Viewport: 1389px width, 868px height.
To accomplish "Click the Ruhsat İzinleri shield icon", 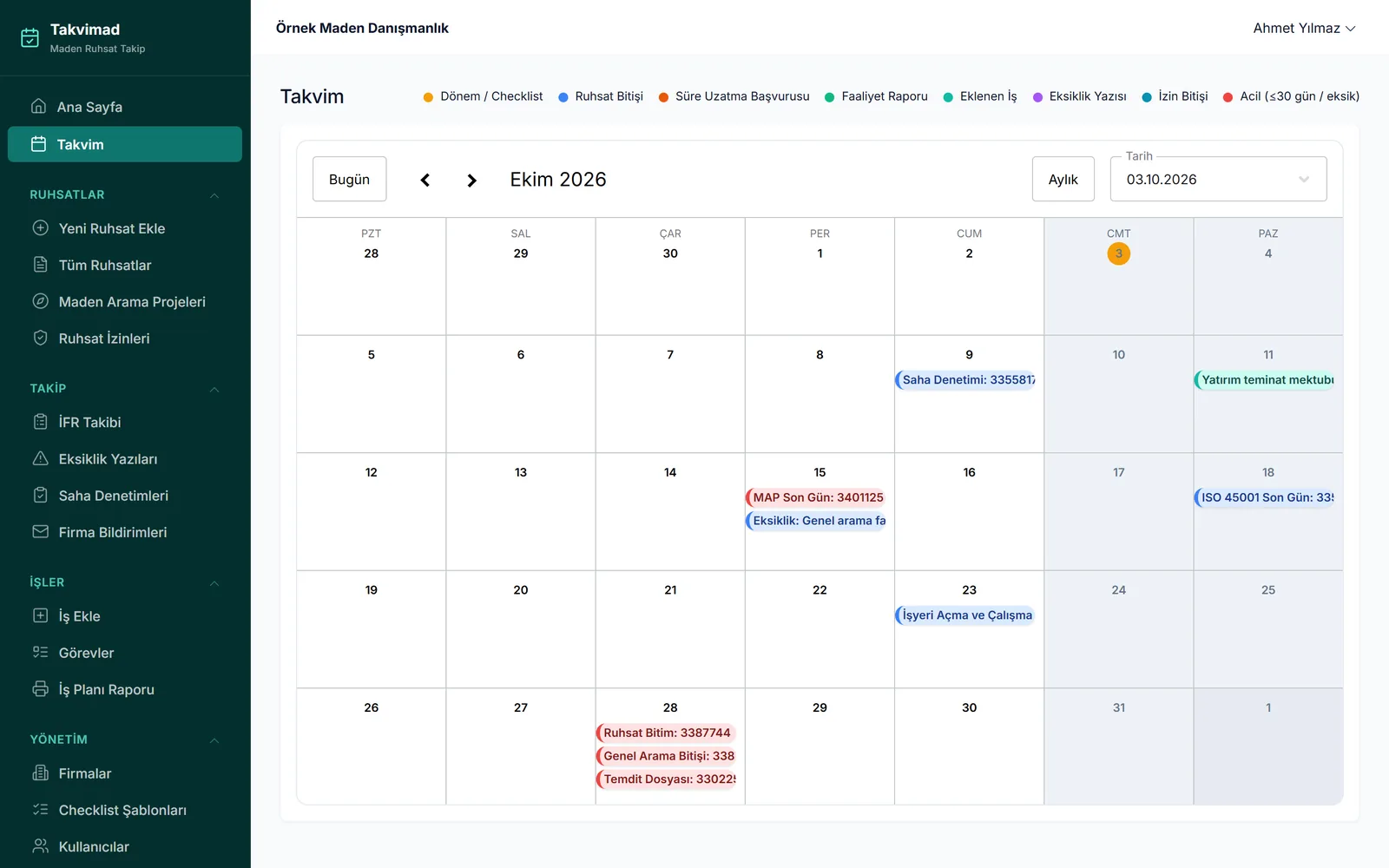I will (x=40, y=338).
